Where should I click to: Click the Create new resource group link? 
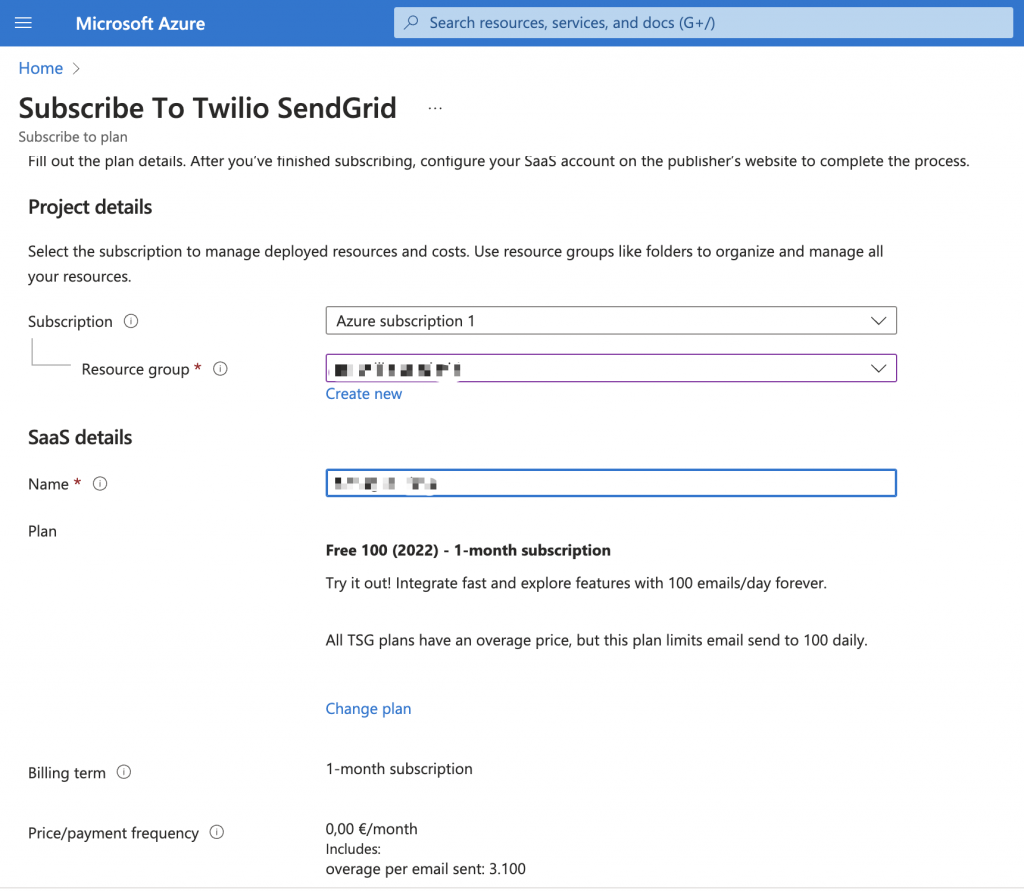point(364,394)
